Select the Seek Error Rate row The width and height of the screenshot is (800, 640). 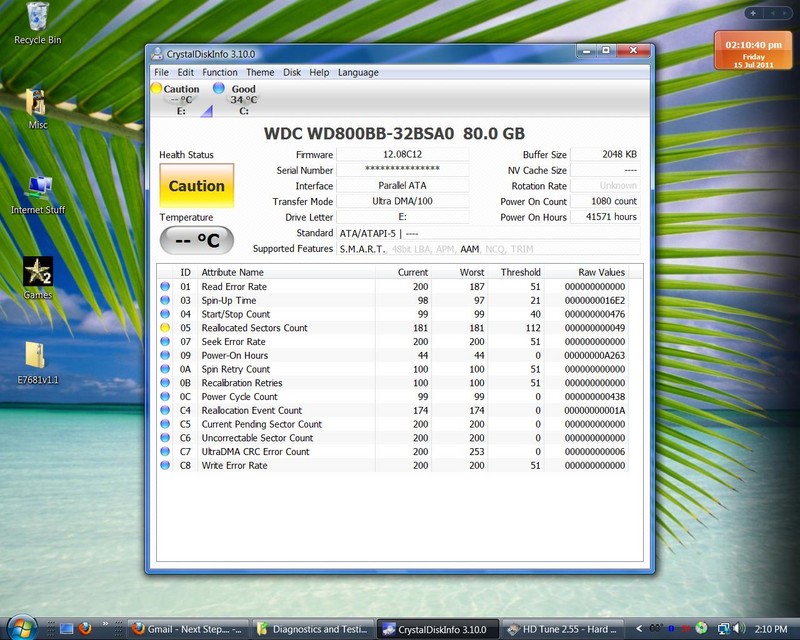(393, 341)
